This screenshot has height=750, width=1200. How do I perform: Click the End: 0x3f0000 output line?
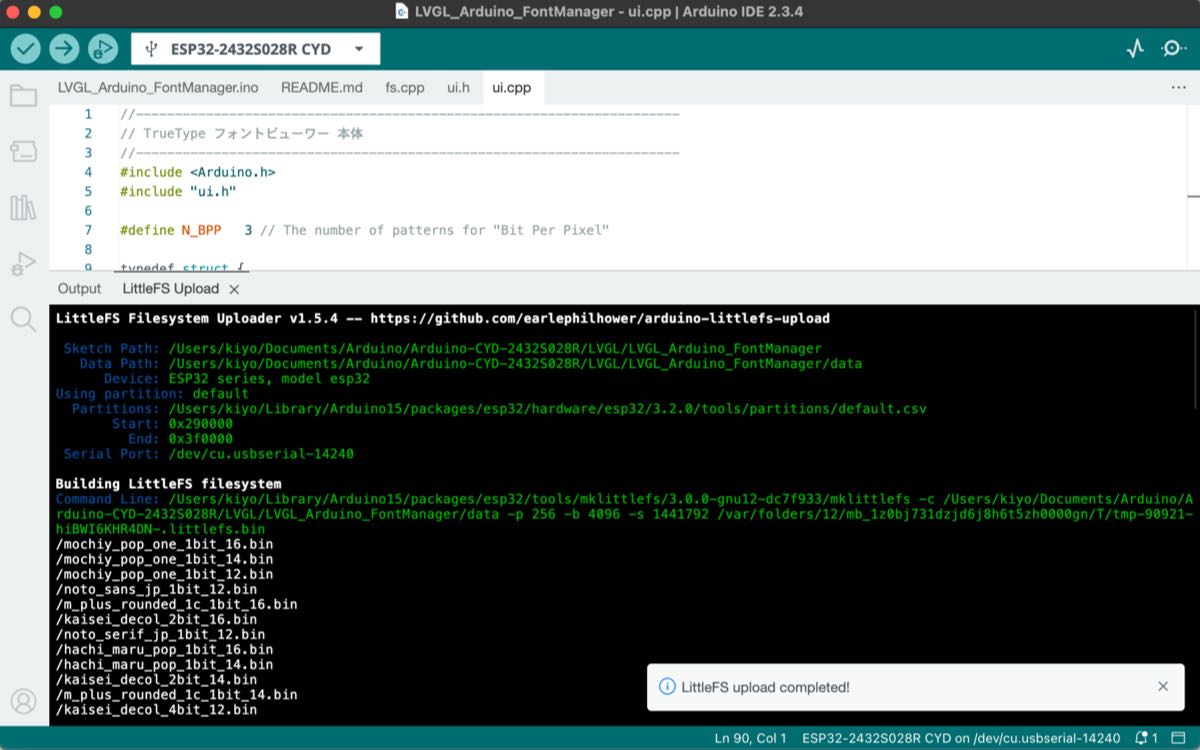click(x=181, y=439)
